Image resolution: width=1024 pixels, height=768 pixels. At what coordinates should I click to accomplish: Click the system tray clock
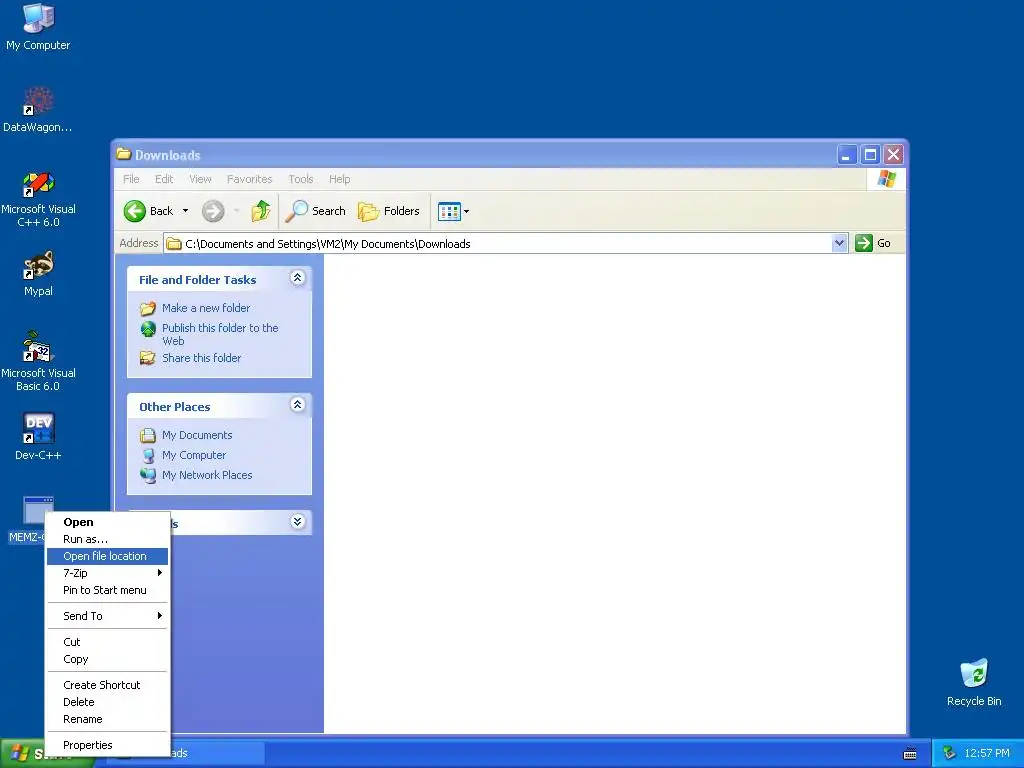point(987,753)
